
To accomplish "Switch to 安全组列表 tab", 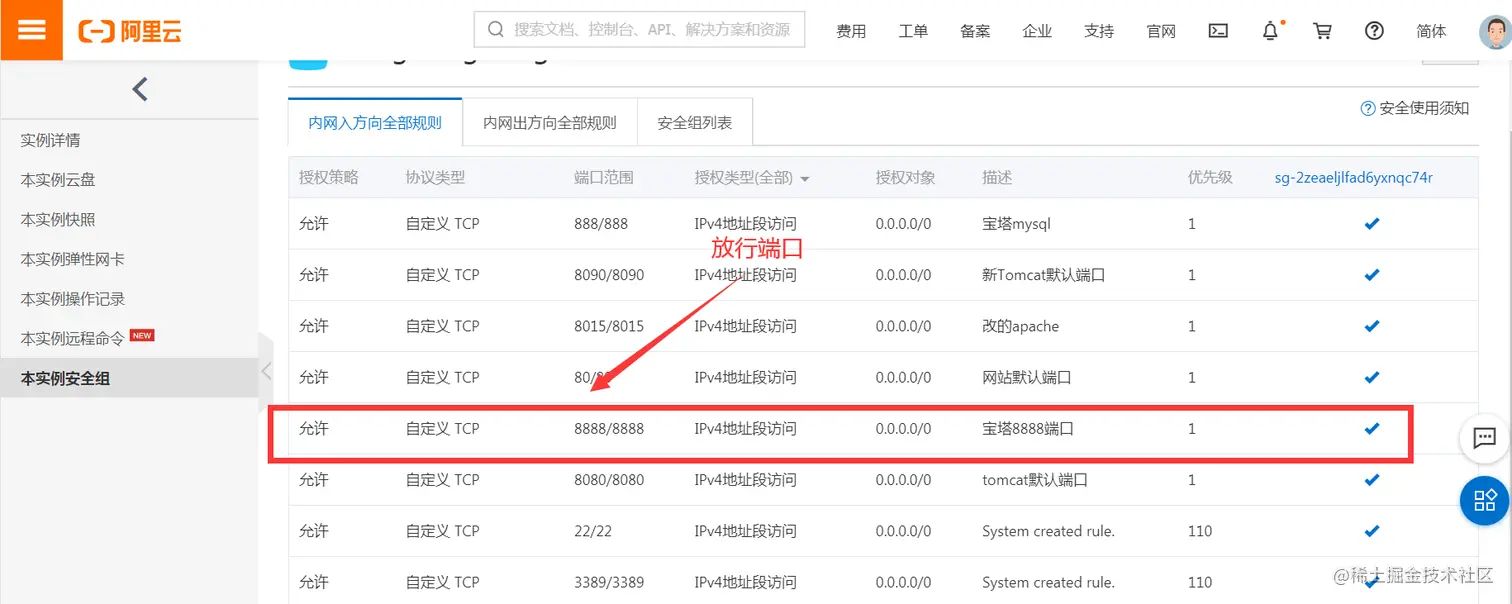I will [695, 123].
